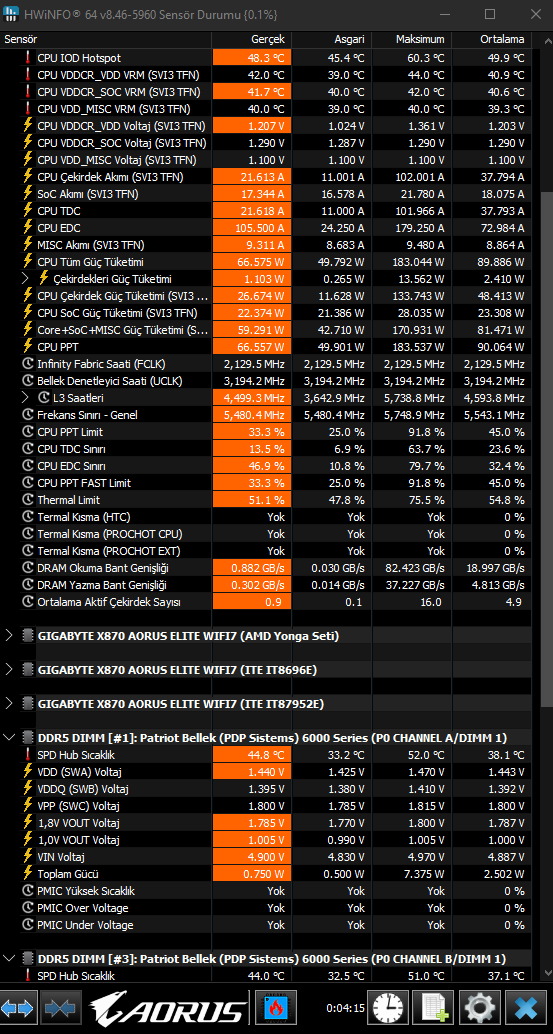Select the Bellek Denetleyici Saati (UCLK) label
This screenshot has width=553, height=1034.
(110, 380)
